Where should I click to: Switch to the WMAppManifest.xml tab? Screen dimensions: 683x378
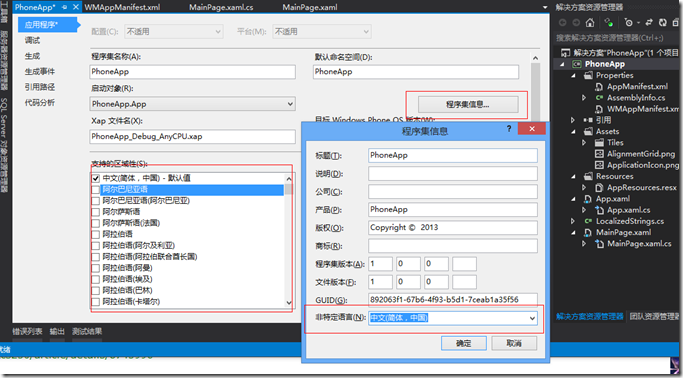tap(122, 7)
